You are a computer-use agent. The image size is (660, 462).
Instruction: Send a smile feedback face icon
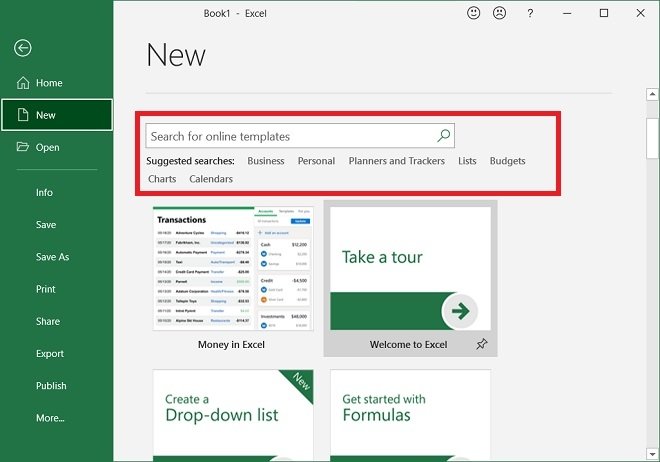click(x=474, y=13)
